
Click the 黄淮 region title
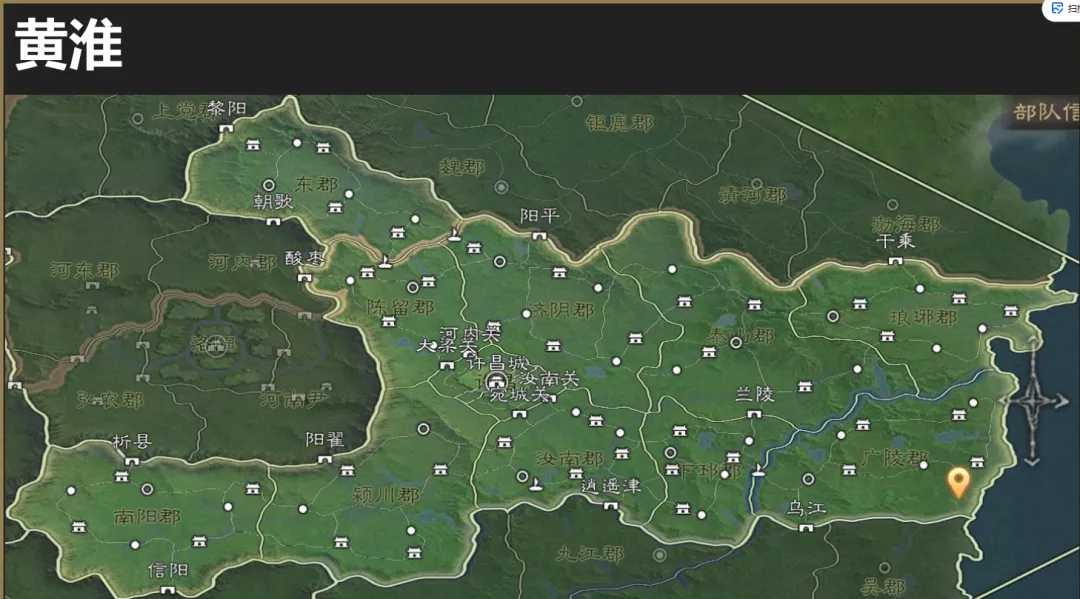point(68,45)
